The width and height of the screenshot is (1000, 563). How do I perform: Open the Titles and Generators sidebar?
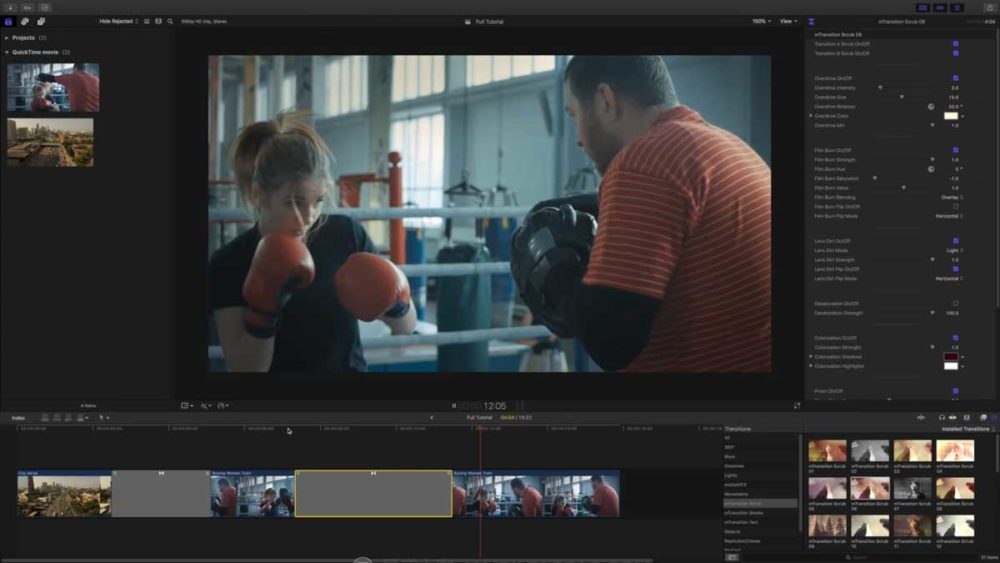41,21
